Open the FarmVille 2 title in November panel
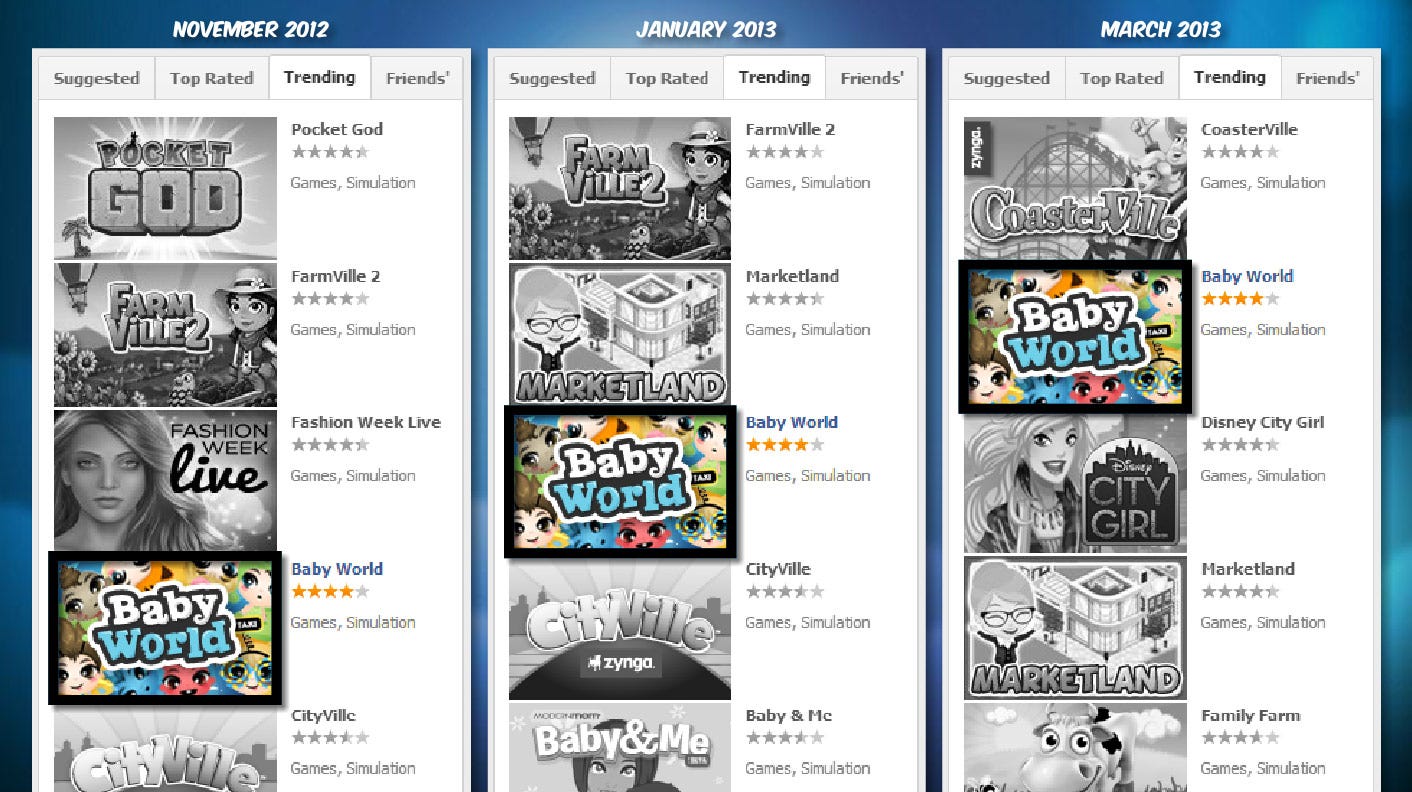Screen dimensions: 1412x792 pos(336,276)
